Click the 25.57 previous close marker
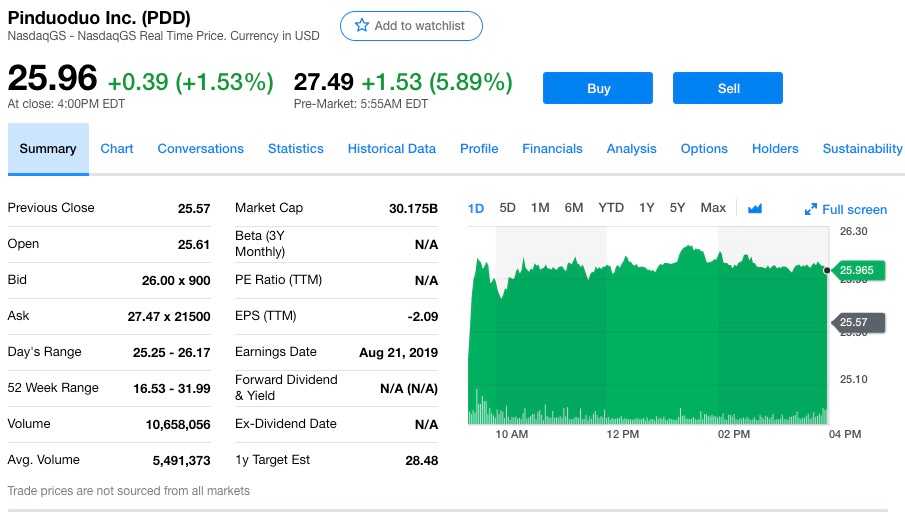Viewport: 905px width, 514px height. click(857, 322)
